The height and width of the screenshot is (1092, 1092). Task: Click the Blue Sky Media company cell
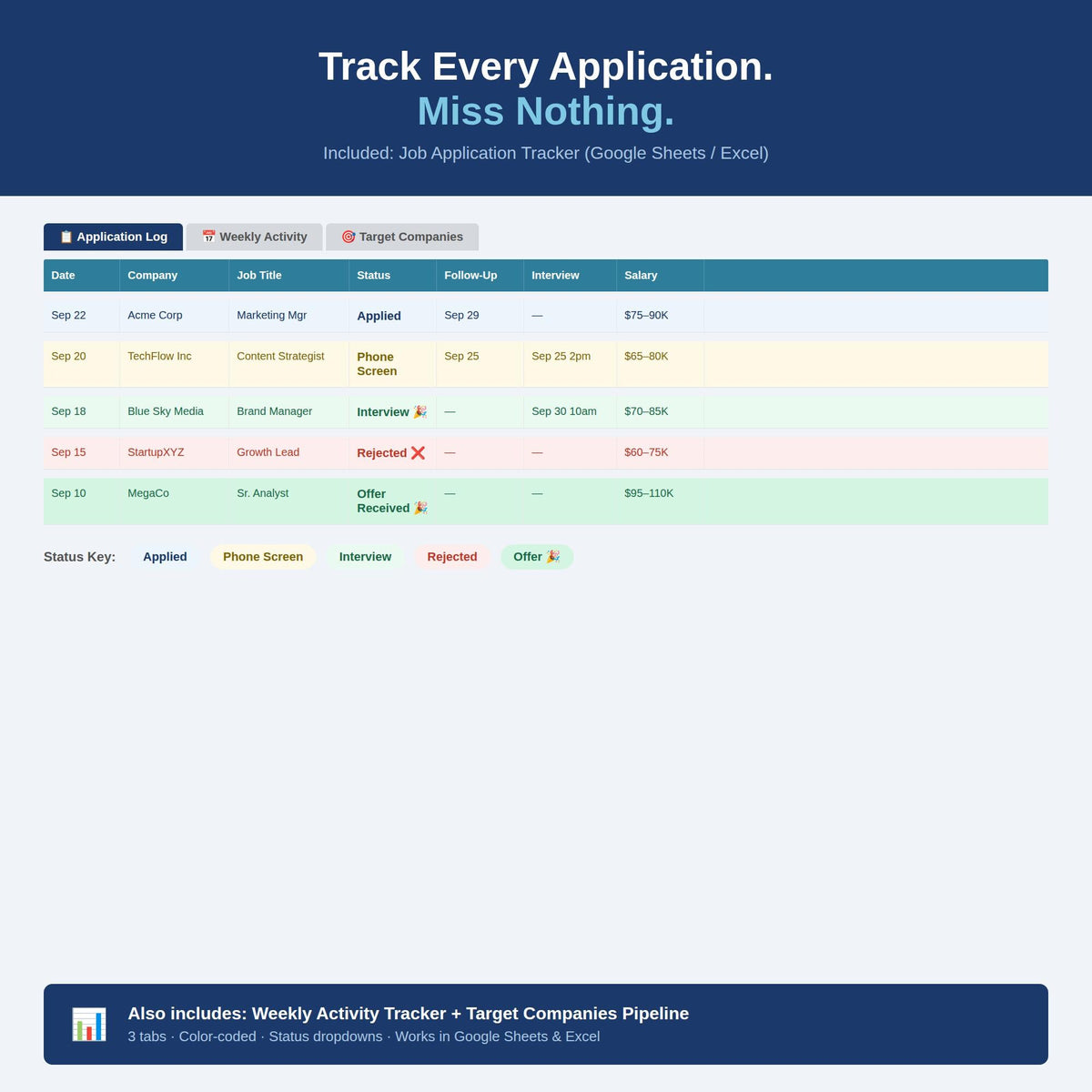tap(175, 411)
